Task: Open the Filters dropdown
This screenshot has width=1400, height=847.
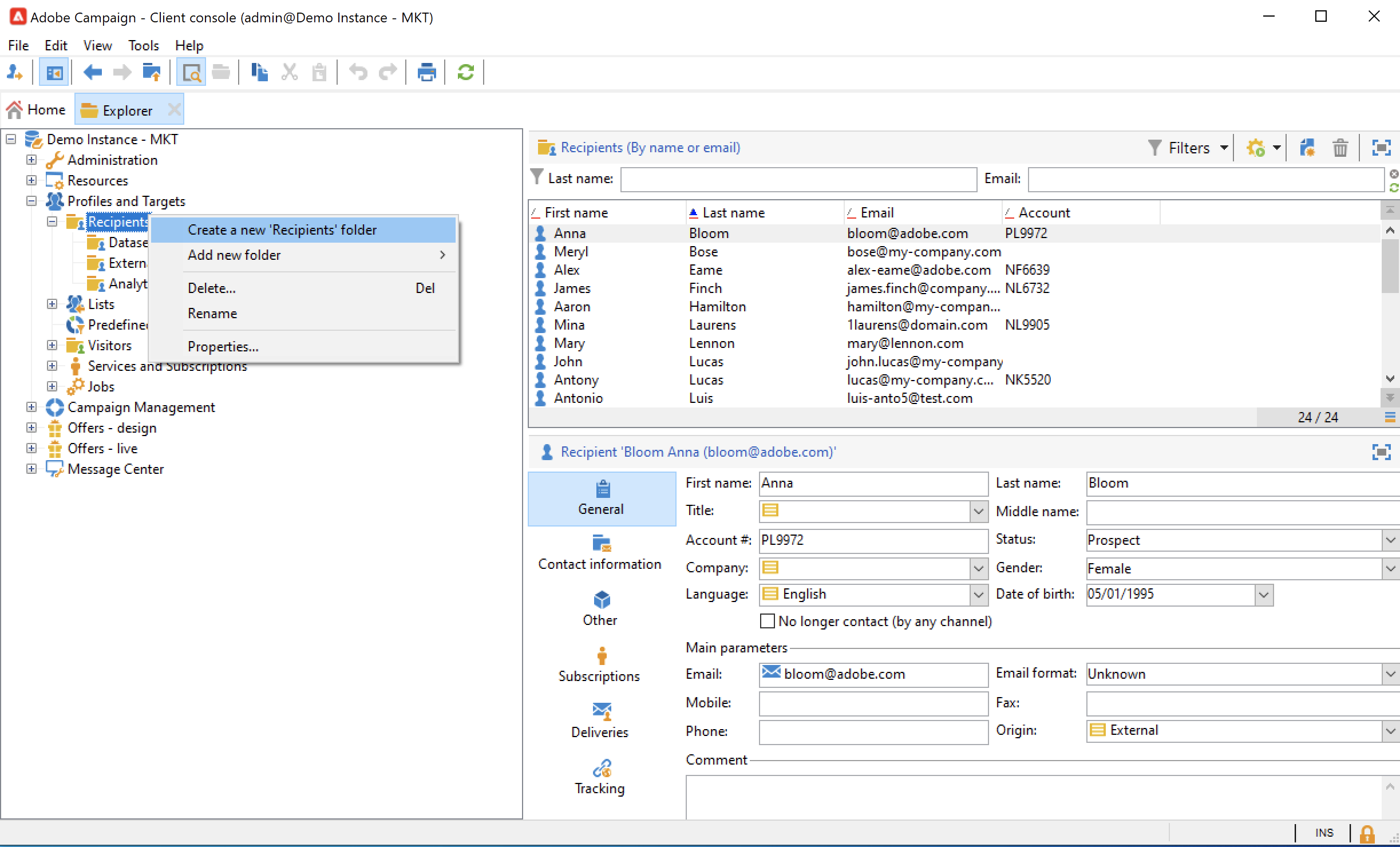Action: point(1189,148)
